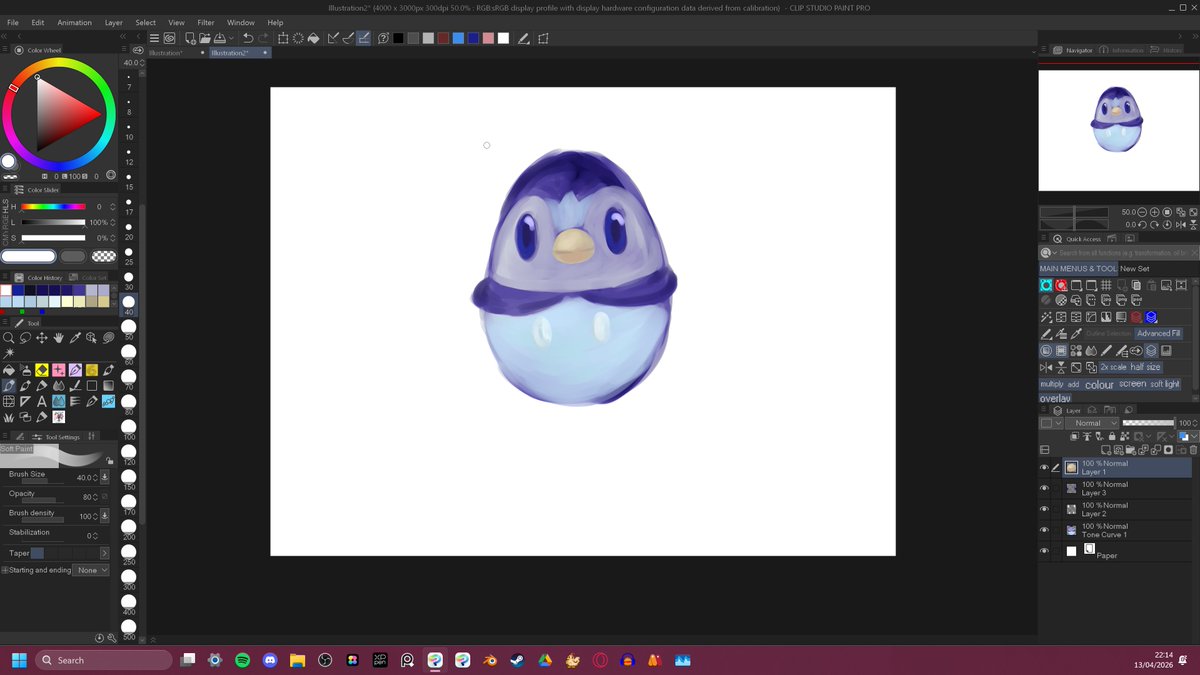Screen dimensions: 1200x675
Task: Expand the Starting and ending plus expander
Action: tap(4, 570)
